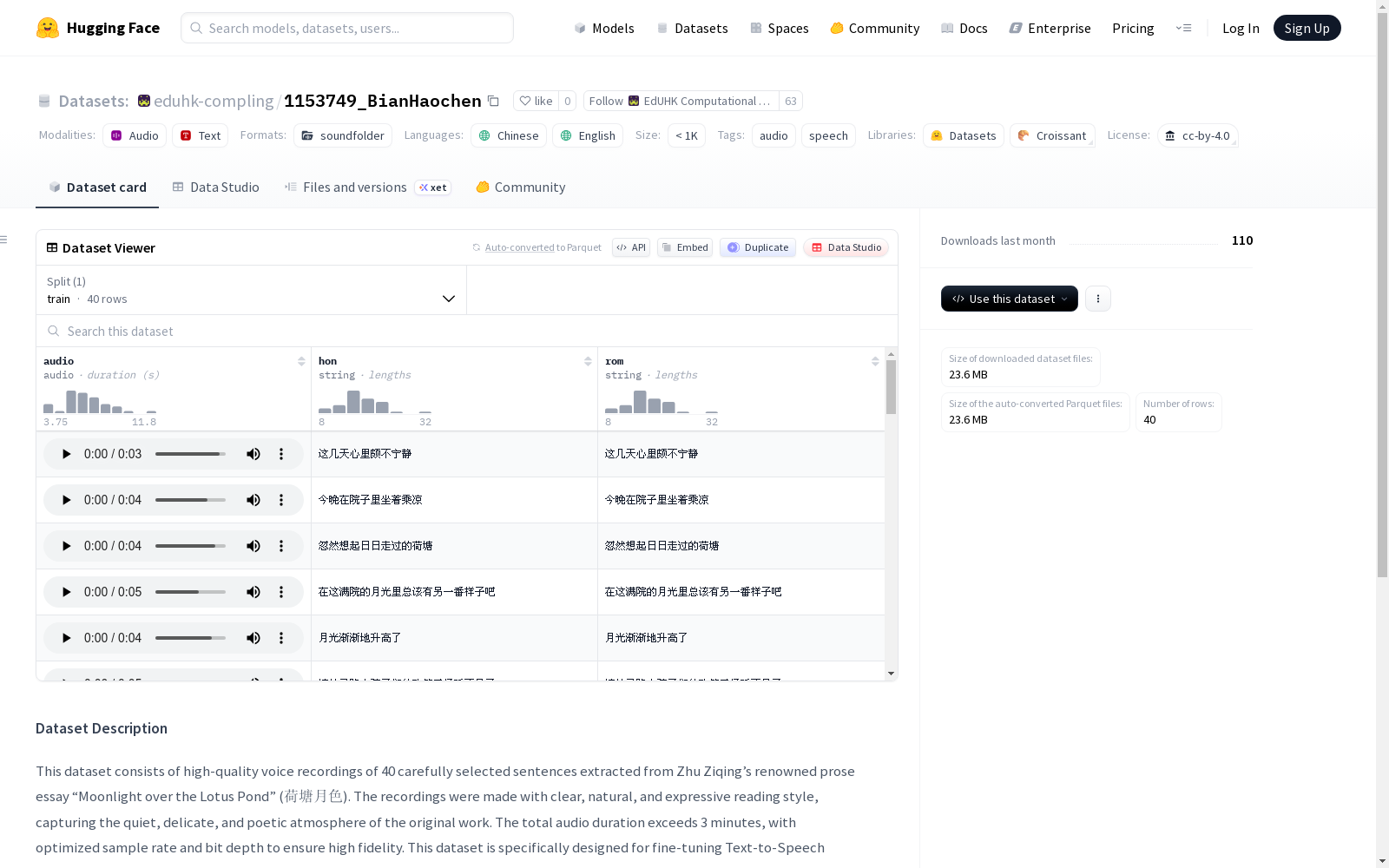Open more options for row 月光渐渐地升高了 audio

coord(281,638)
